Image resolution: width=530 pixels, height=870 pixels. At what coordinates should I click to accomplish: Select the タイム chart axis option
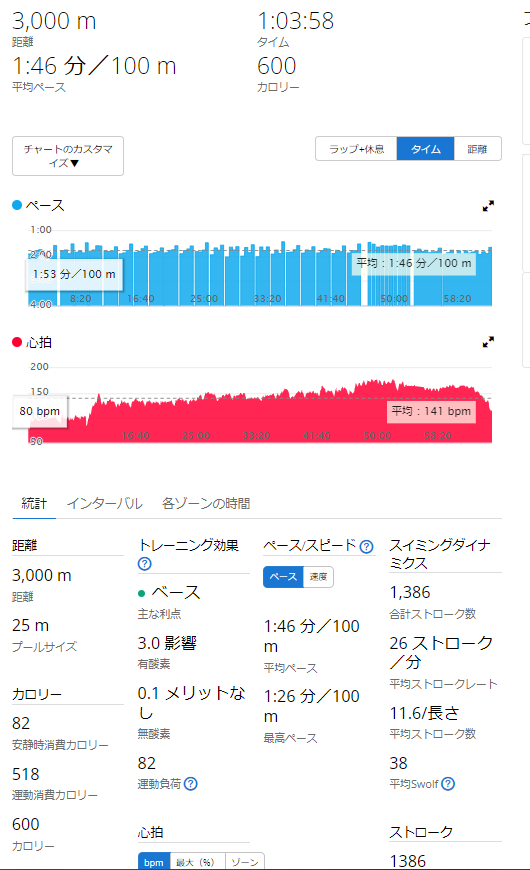click(x=426, y=149)
